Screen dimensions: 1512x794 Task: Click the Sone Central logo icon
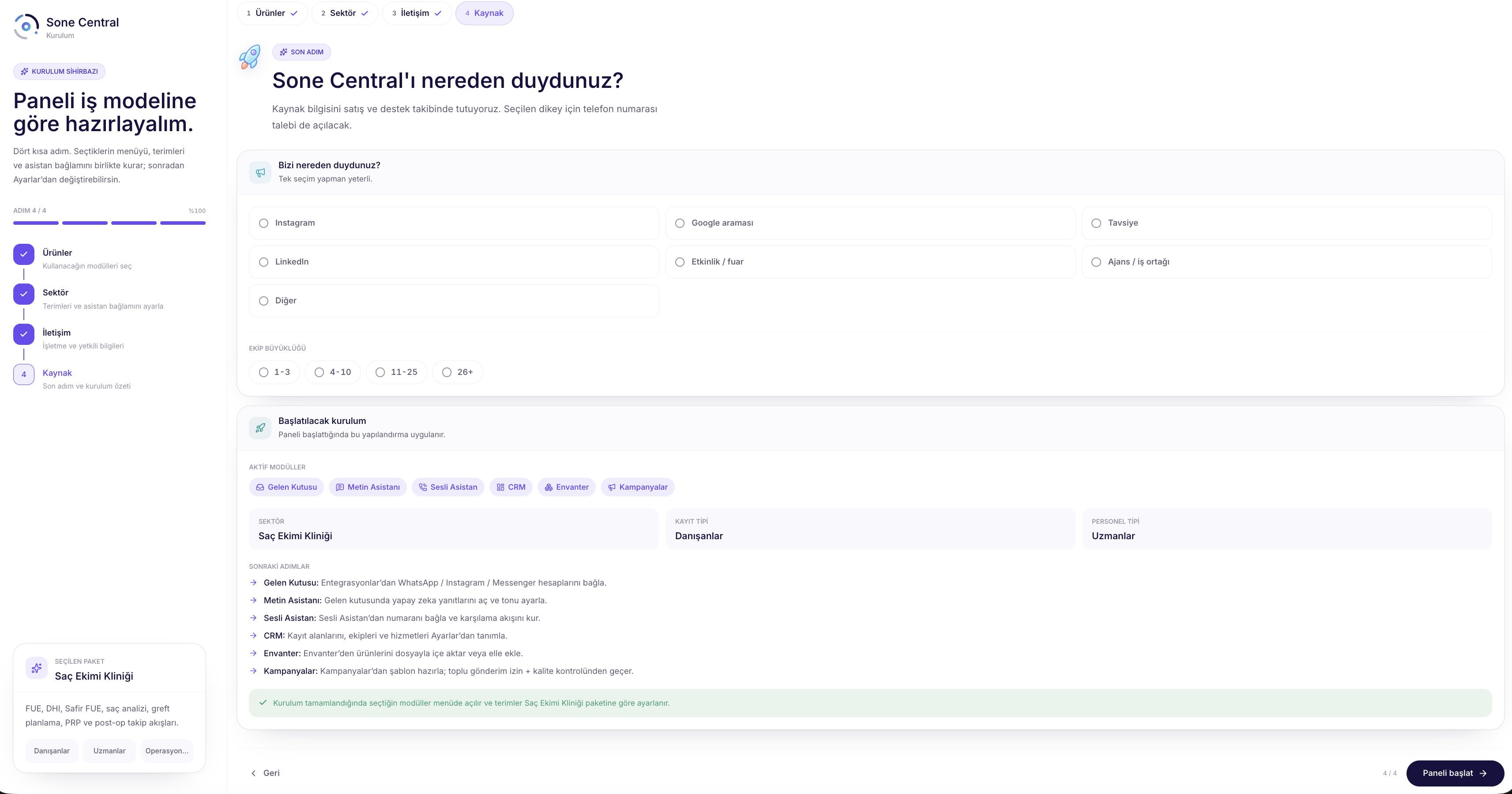pos(26,26)
